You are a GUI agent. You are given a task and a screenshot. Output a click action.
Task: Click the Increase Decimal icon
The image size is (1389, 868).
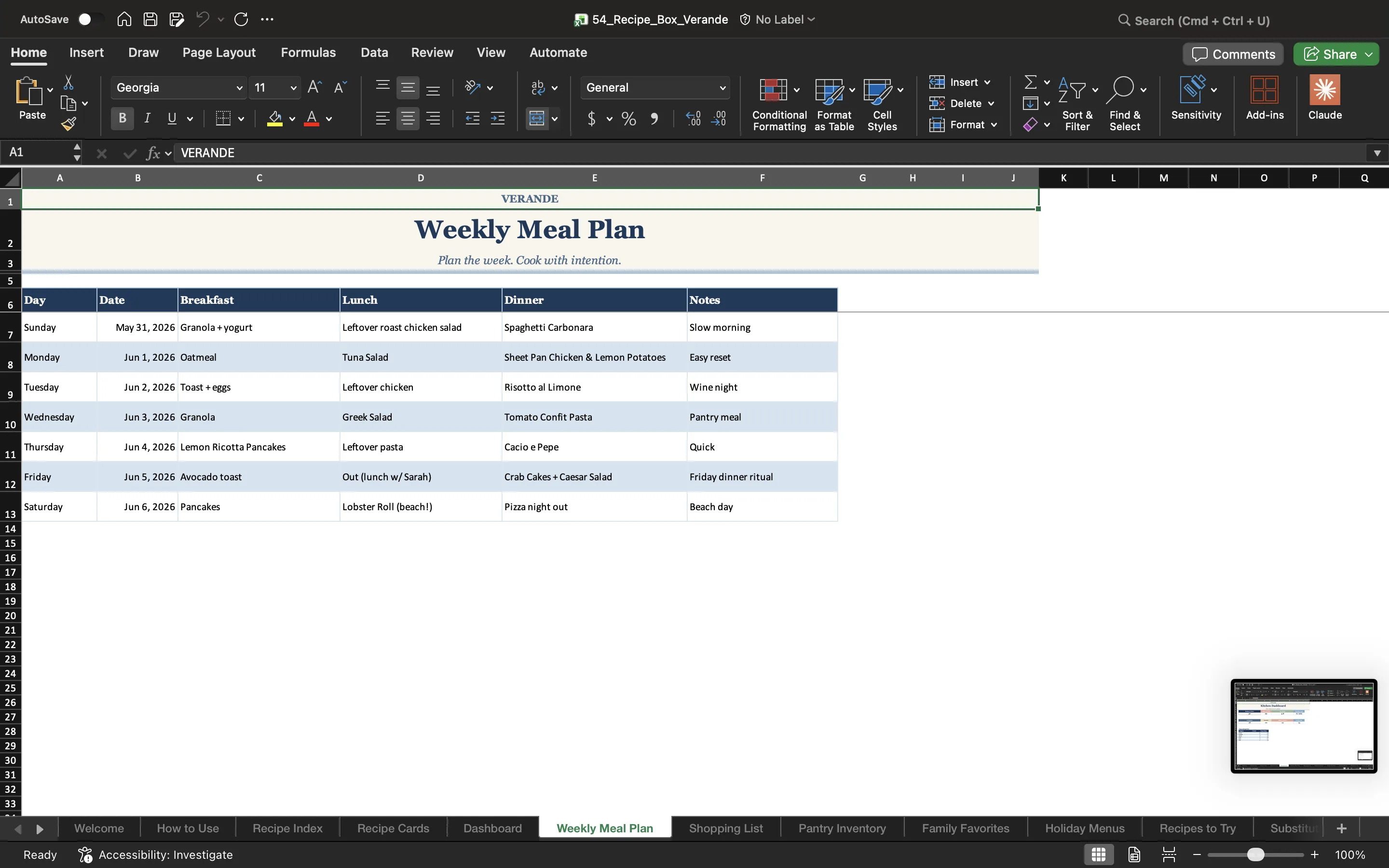click(694, 119)
